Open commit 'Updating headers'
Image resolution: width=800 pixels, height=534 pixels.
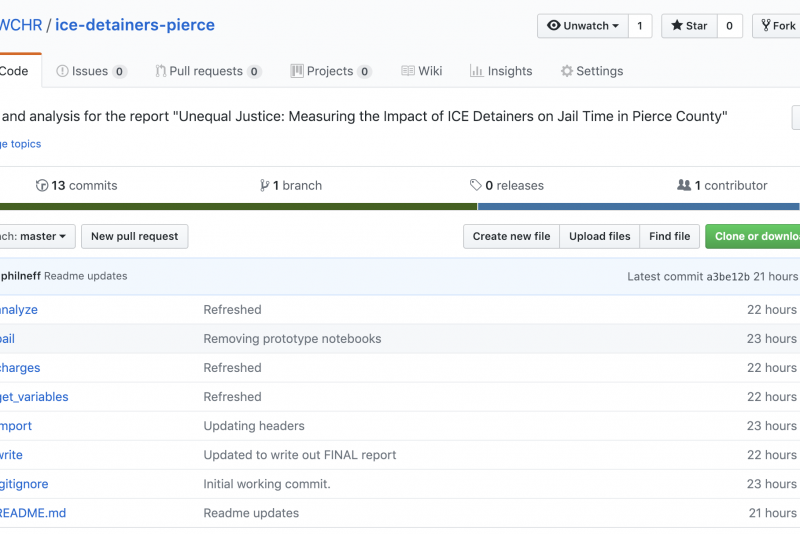254,426
